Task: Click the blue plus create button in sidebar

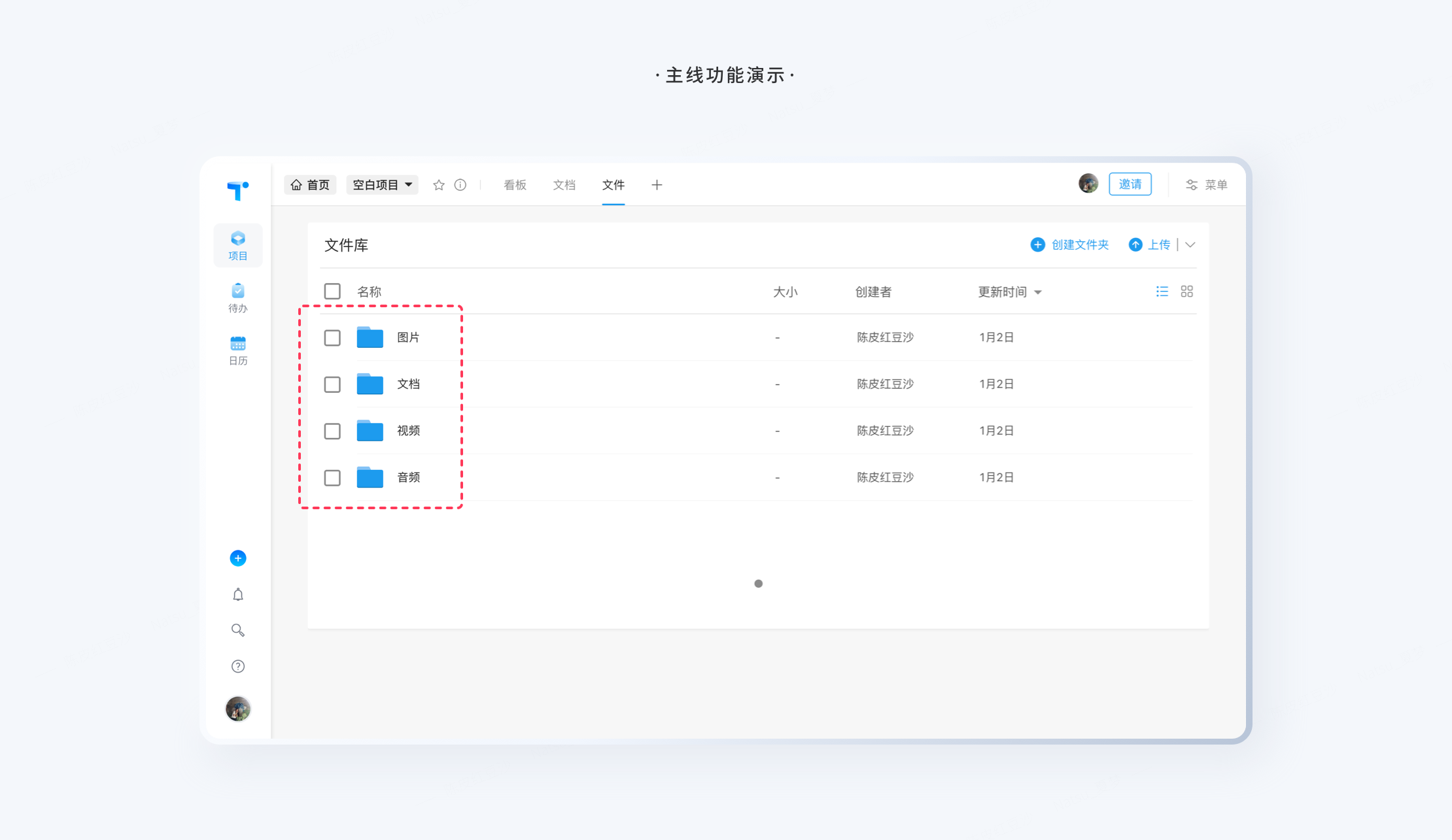Action: point(238,558)
